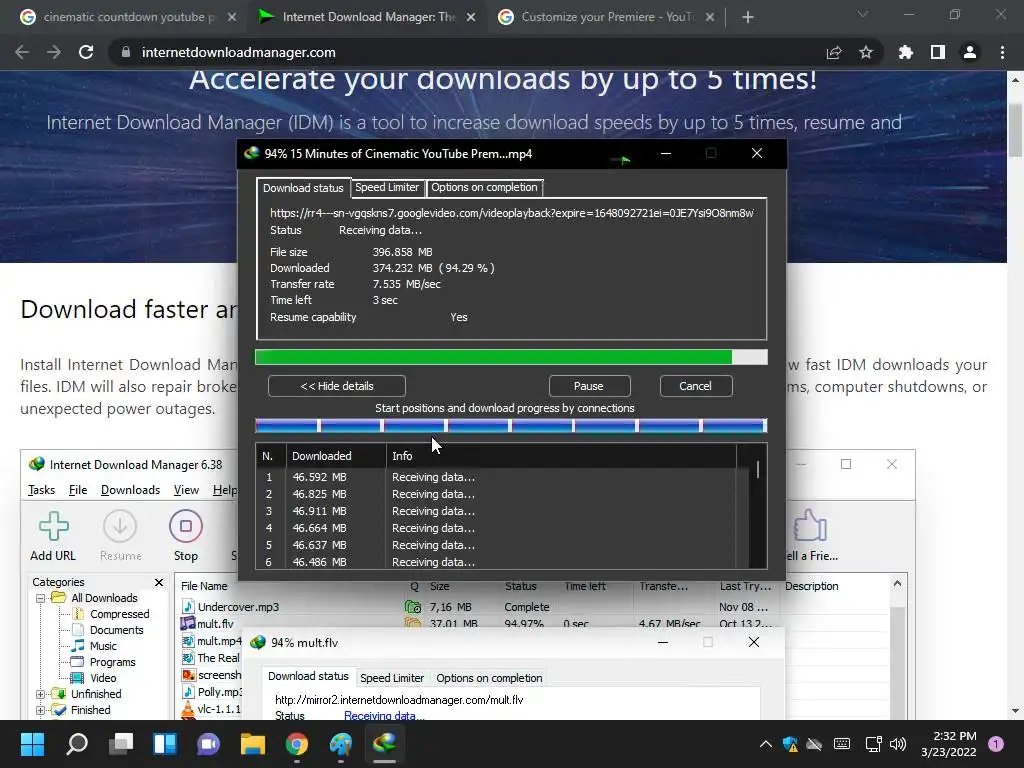Select the Music category
The image size is (1024, 768).
103,646
